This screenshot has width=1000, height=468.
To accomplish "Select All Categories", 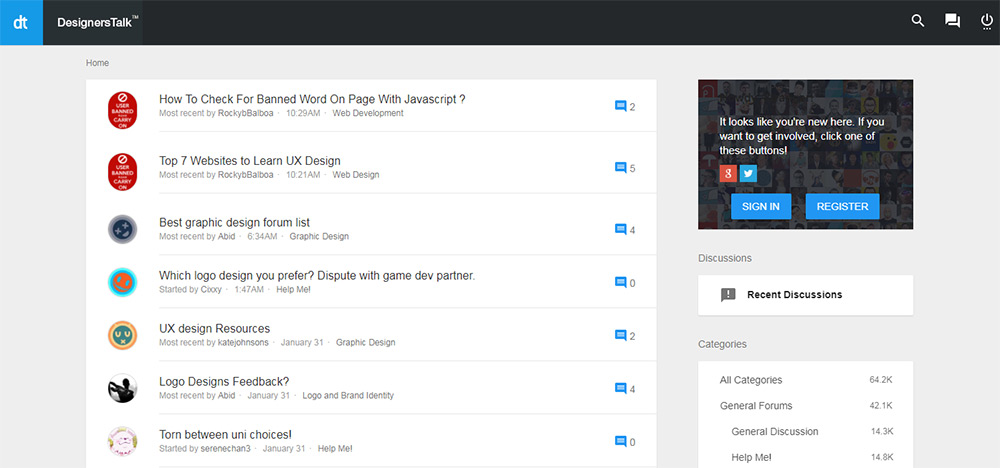I will tap(751, 380).
